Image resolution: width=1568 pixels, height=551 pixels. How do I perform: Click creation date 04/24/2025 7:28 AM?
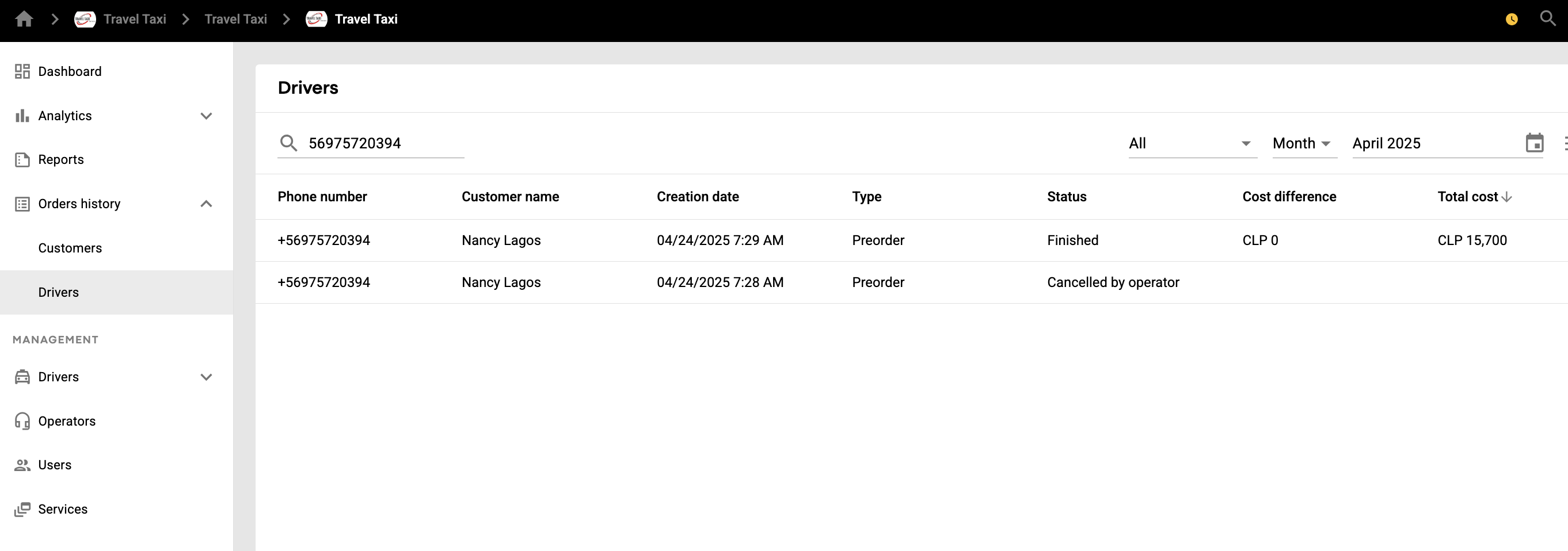pyautogui.click(x=720, y=283)
